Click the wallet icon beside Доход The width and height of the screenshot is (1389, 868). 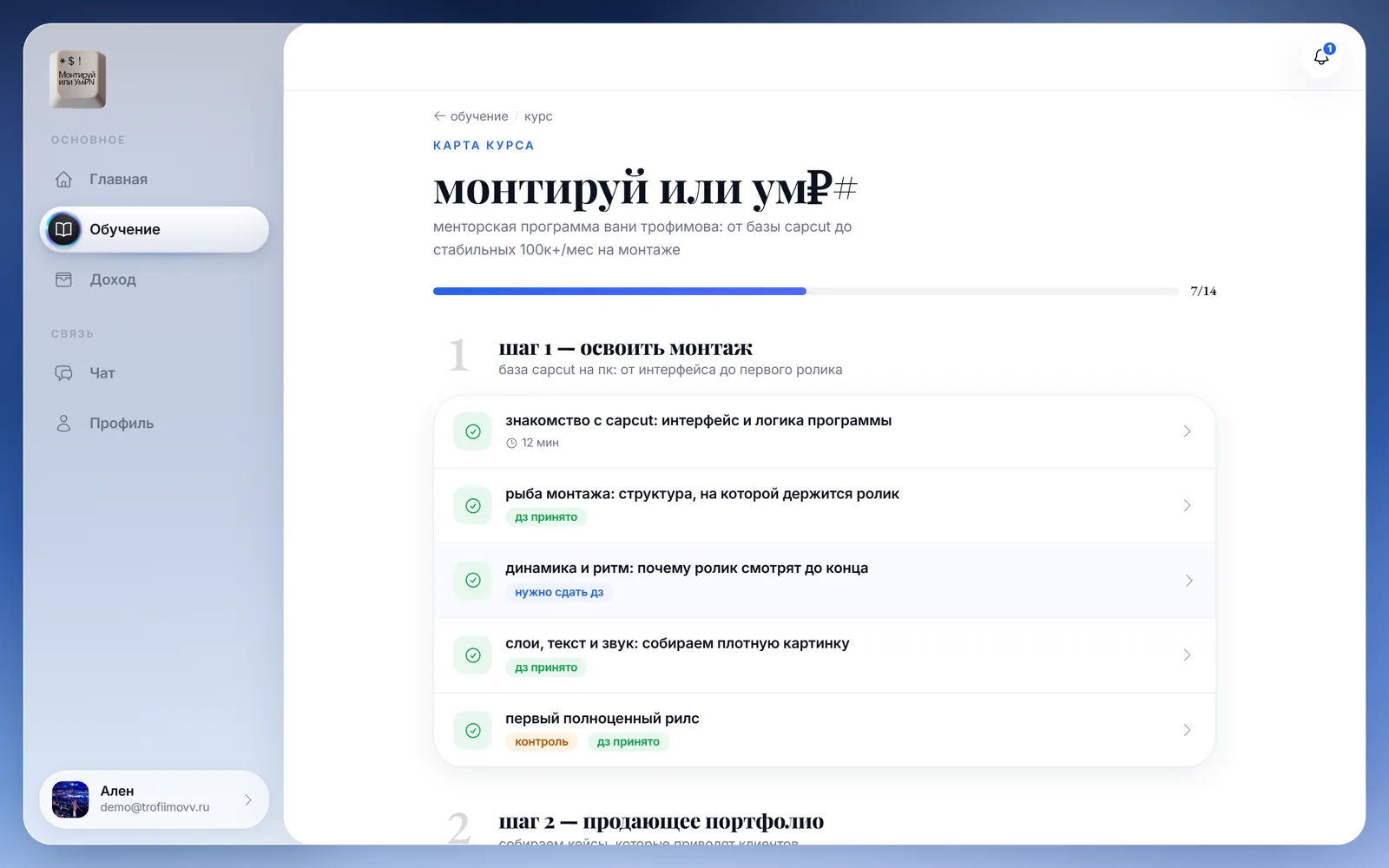(x=63, y=279)
